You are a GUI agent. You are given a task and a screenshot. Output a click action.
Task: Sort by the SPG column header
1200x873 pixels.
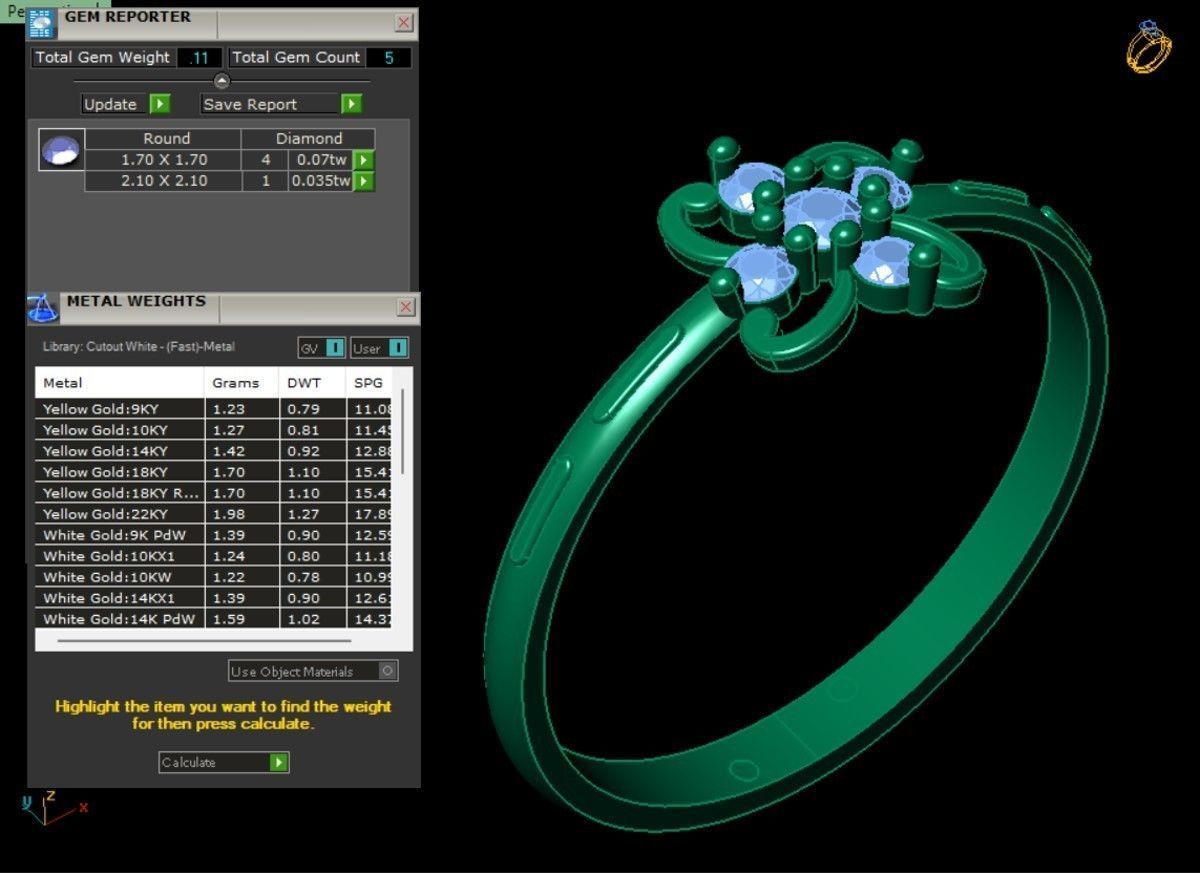tap(369, 383)
